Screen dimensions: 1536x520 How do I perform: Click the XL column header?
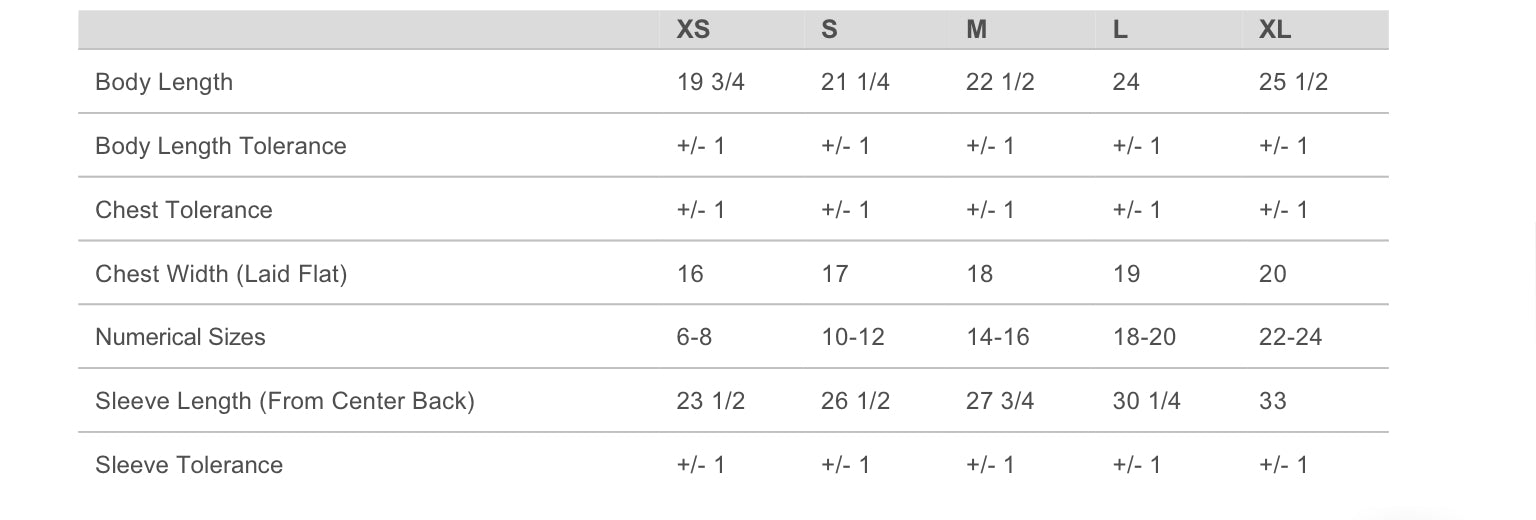(x=1275, y=30)
